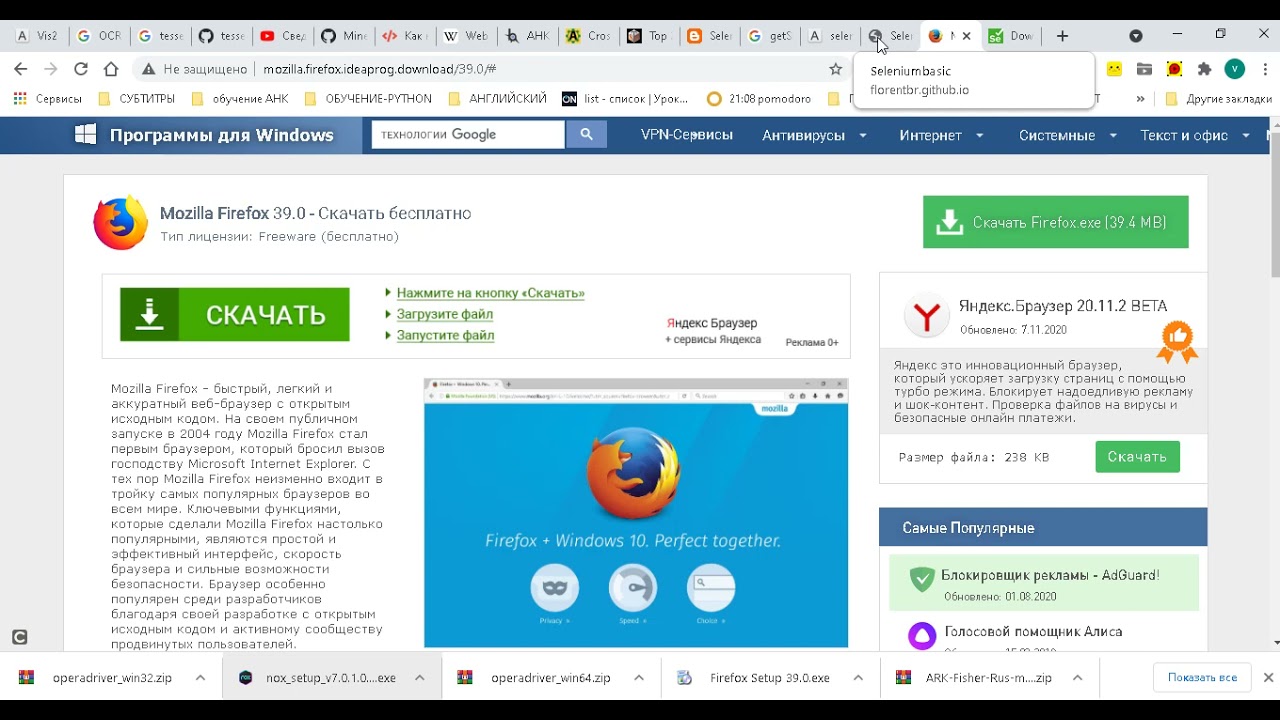Screen dimensions: 1280x720
Task: Expand the hidden bookmarks chevron
Action: point(1140,99)
